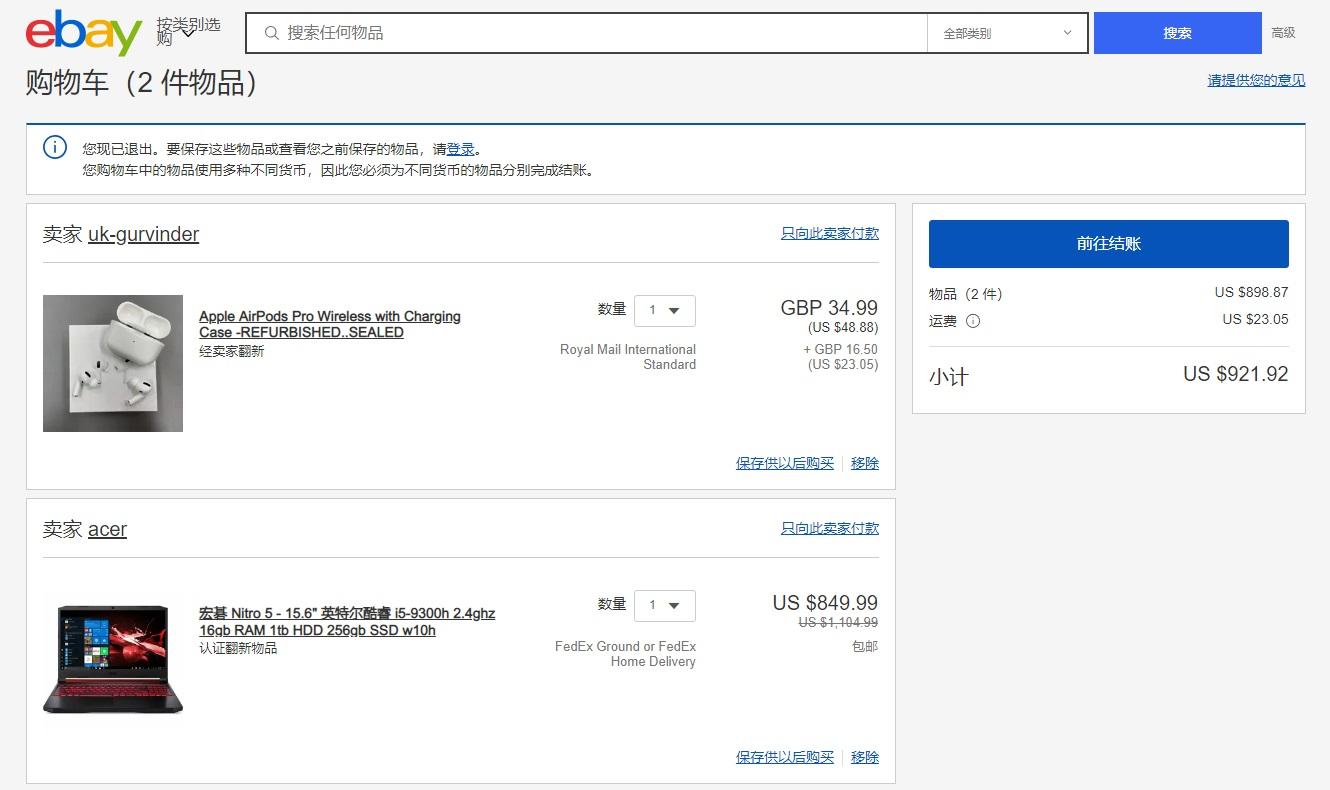This screenshot has height=790, width=1330.
Task: Click the AirPods Pro product thumbnail
Action: pyautogui.click(x=113, y=363)
